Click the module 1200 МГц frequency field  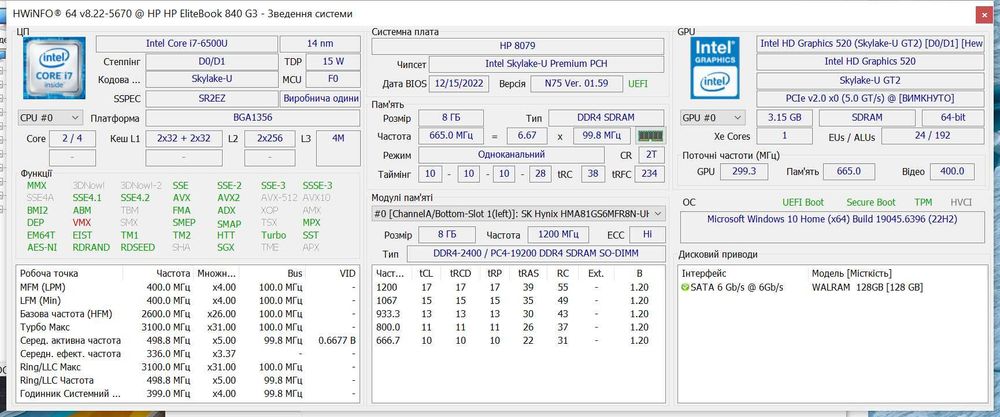(557, 235)
